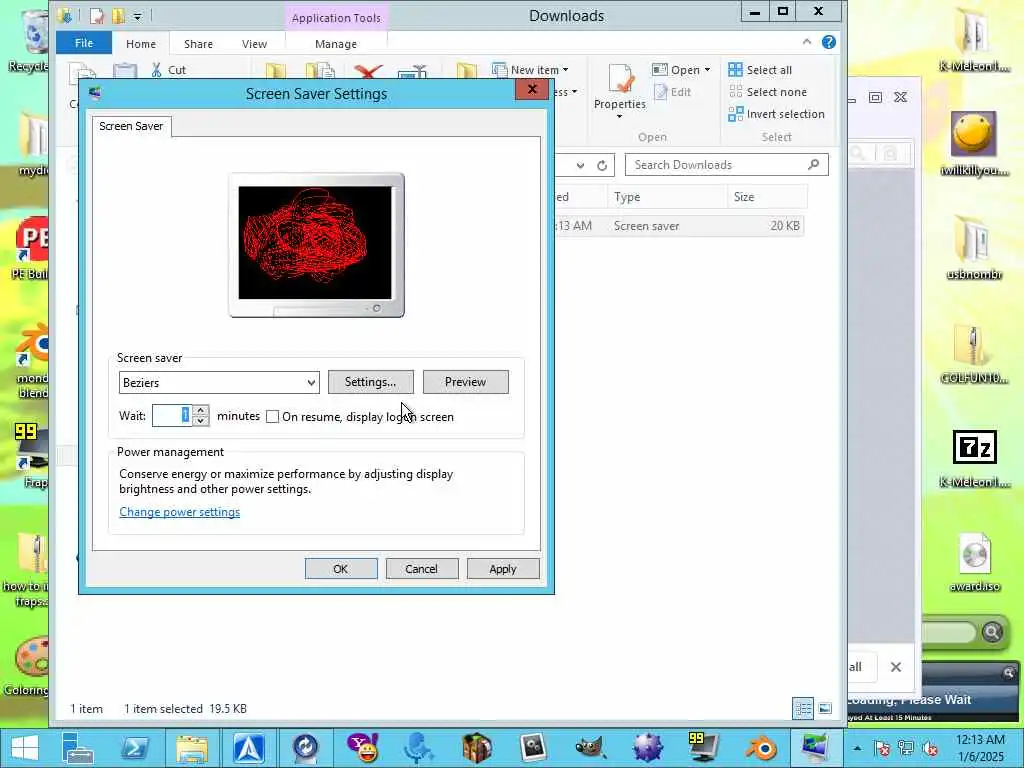The width and height of the screenshot is (1024, 768).
Task: Click the Action Center flag in tray
Action: click(x=882, y=748)
